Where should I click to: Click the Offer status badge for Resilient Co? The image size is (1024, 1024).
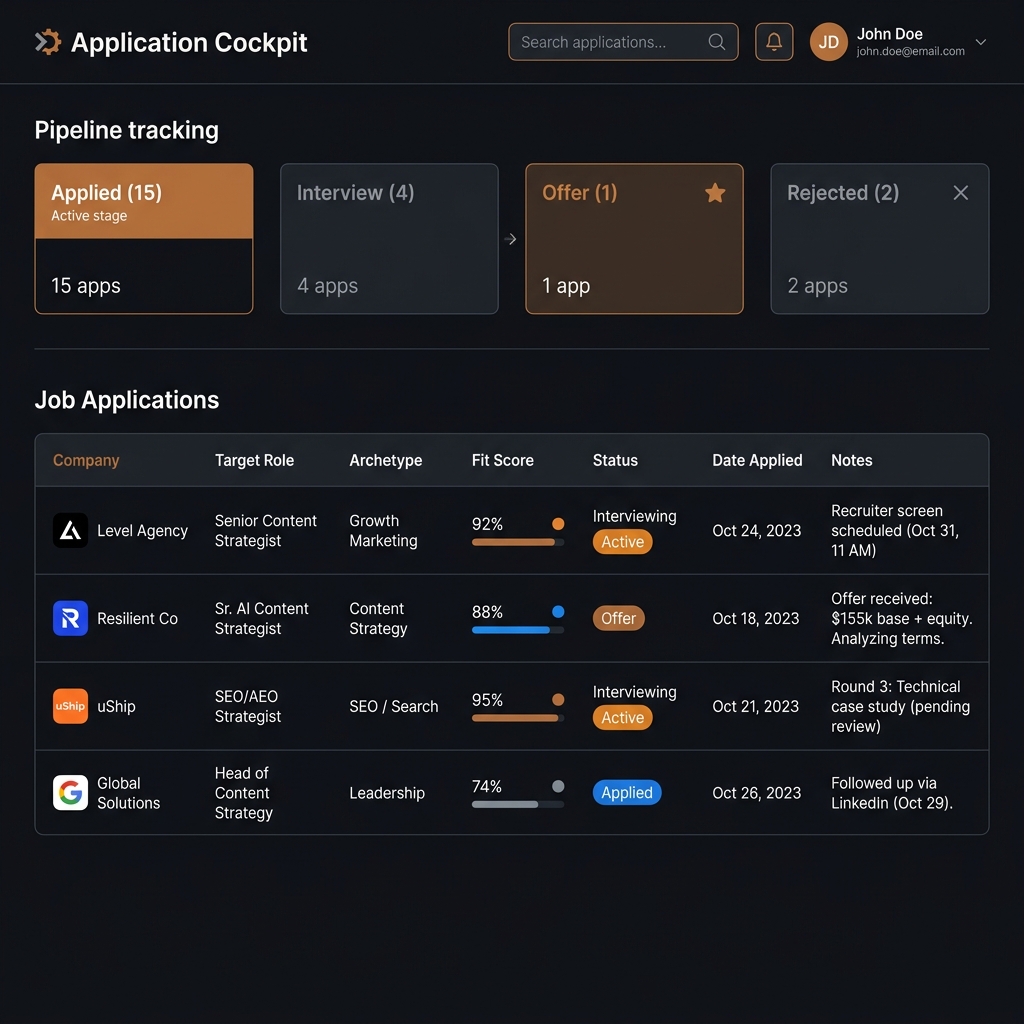coord(618,618)
